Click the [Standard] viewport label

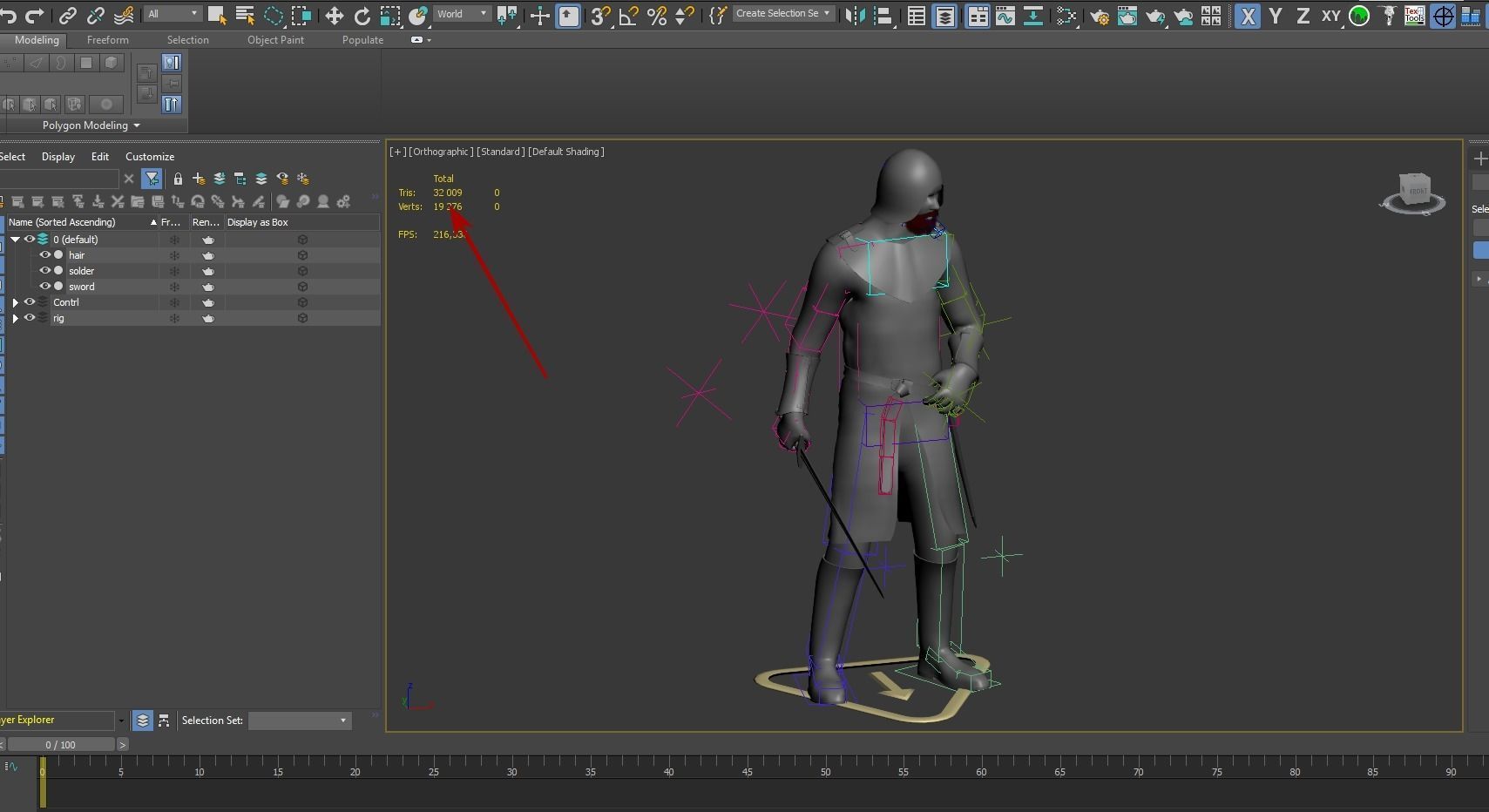(501, 152)
